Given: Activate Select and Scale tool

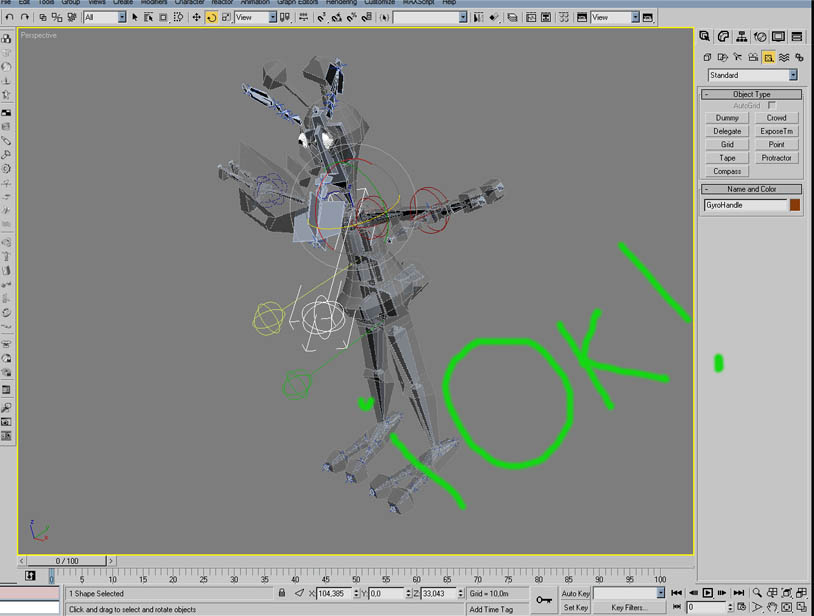Looking at the screenshot, I should tap(226, 17).
